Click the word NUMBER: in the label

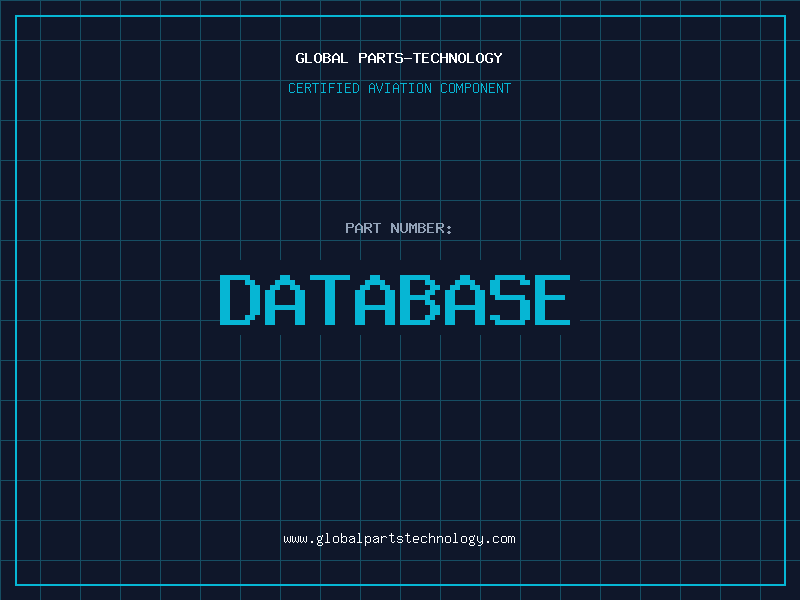tap(422, 228)
